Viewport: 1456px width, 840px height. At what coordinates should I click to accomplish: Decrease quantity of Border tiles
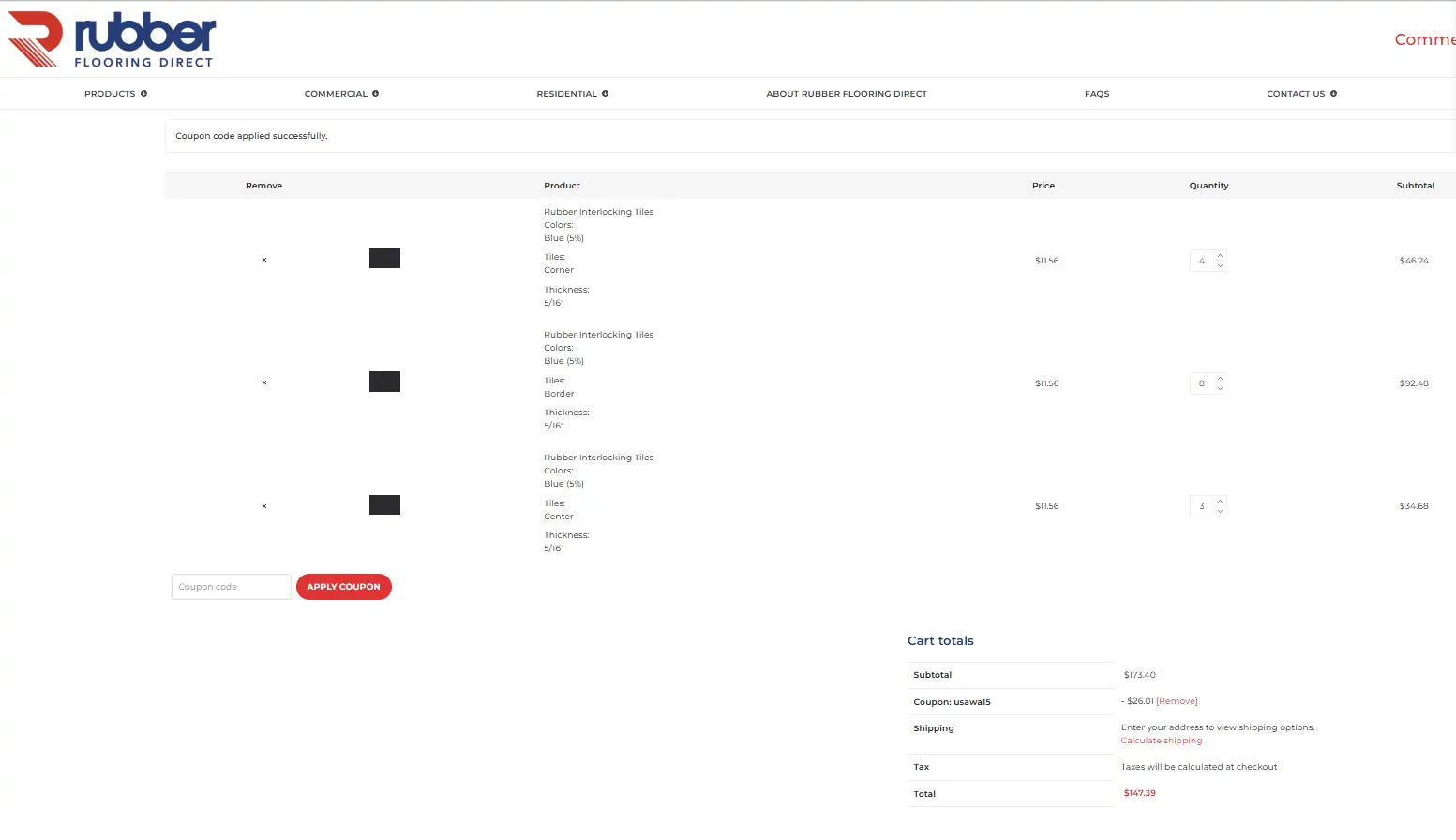click(1220, 388)
